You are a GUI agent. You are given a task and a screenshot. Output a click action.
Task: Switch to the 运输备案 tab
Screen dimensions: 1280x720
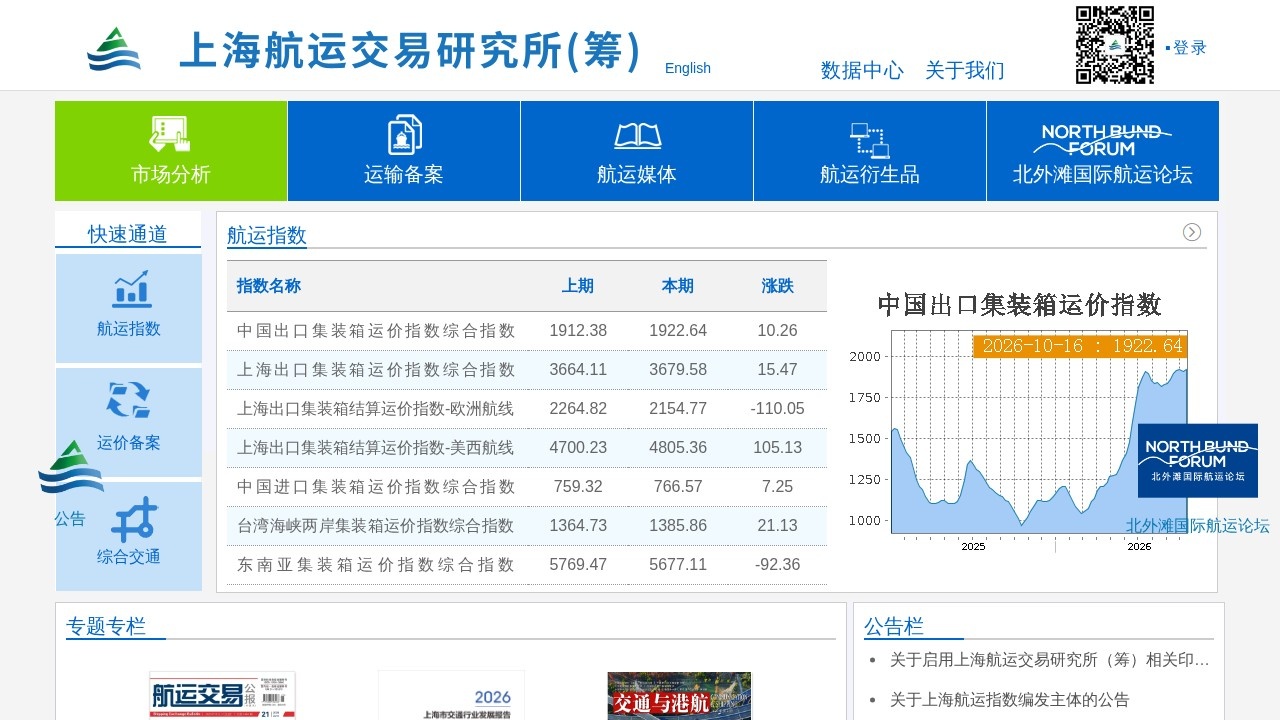[x=404, y=151]
